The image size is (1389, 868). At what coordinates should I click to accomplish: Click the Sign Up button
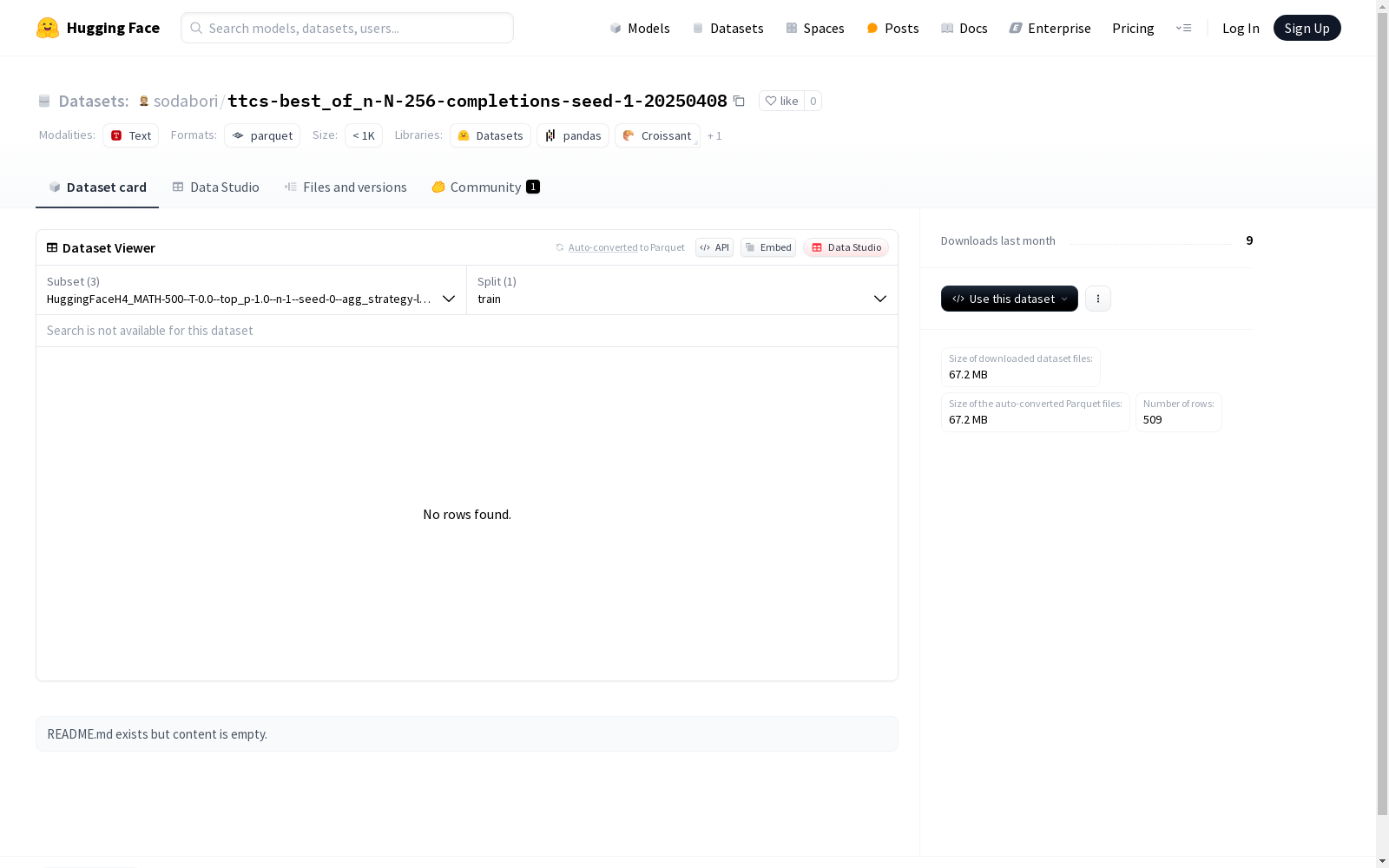[x=1307, y=28]
